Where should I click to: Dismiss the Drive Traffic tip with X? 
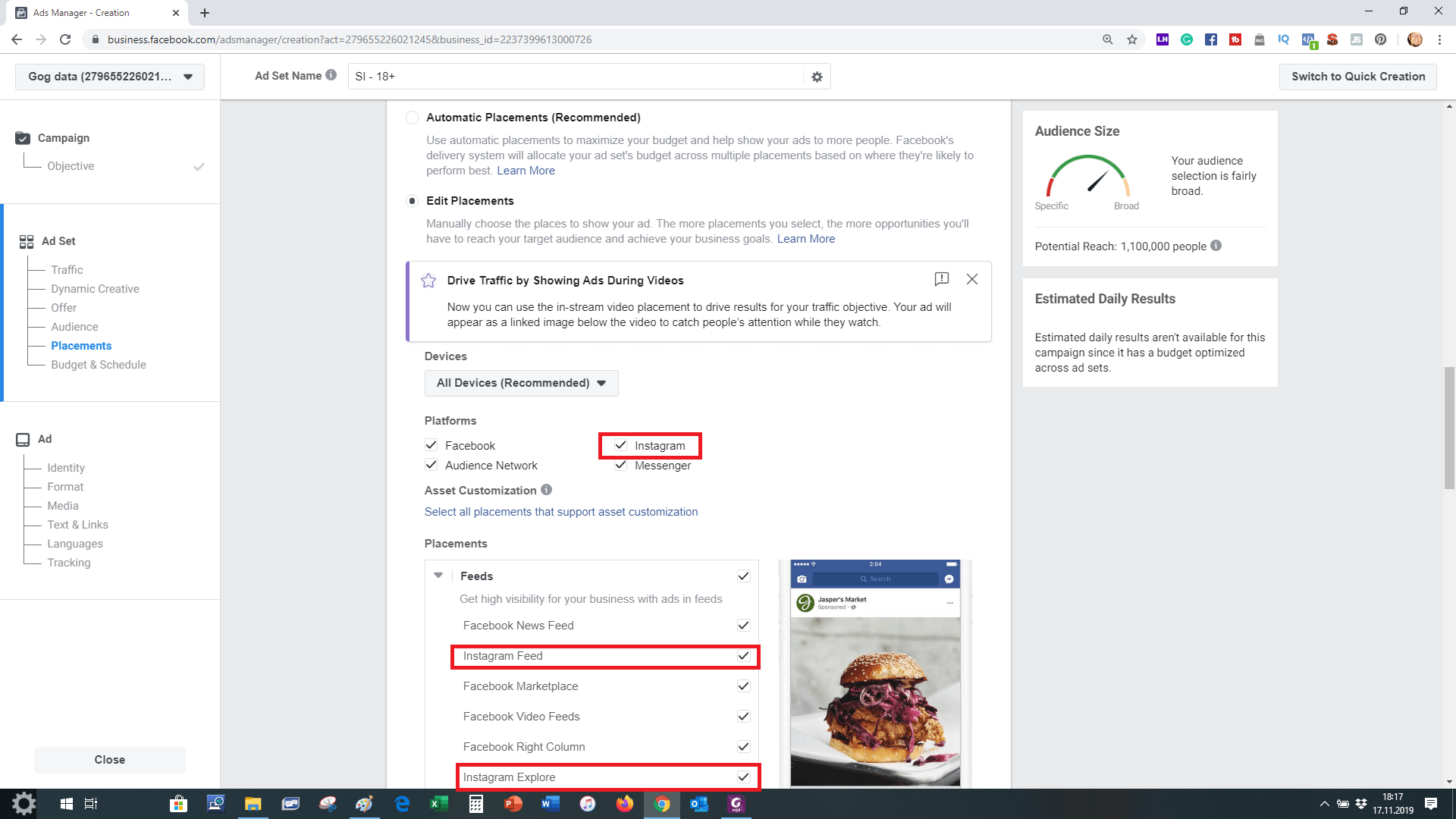(971, 279)
